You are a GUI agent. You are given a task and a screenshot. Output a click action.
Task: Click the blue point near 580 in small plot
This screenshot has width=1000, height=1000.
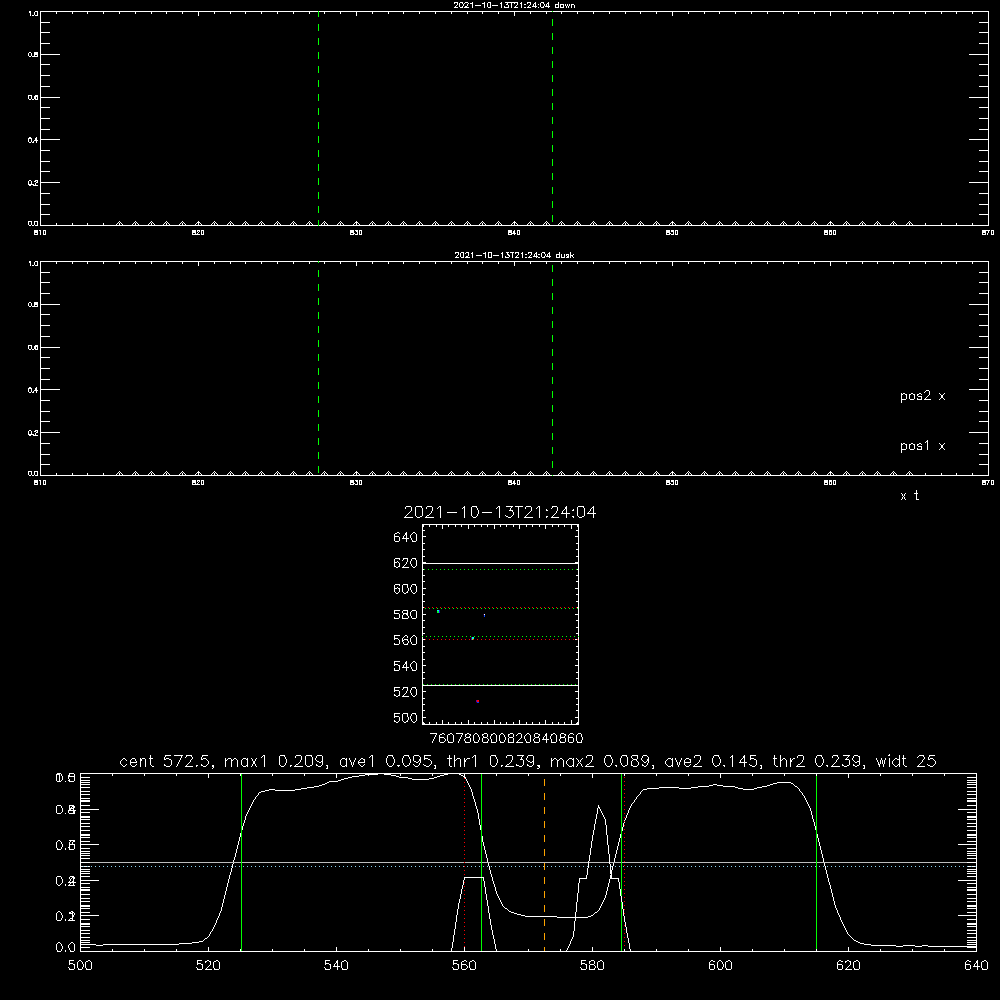coord(485,615)
